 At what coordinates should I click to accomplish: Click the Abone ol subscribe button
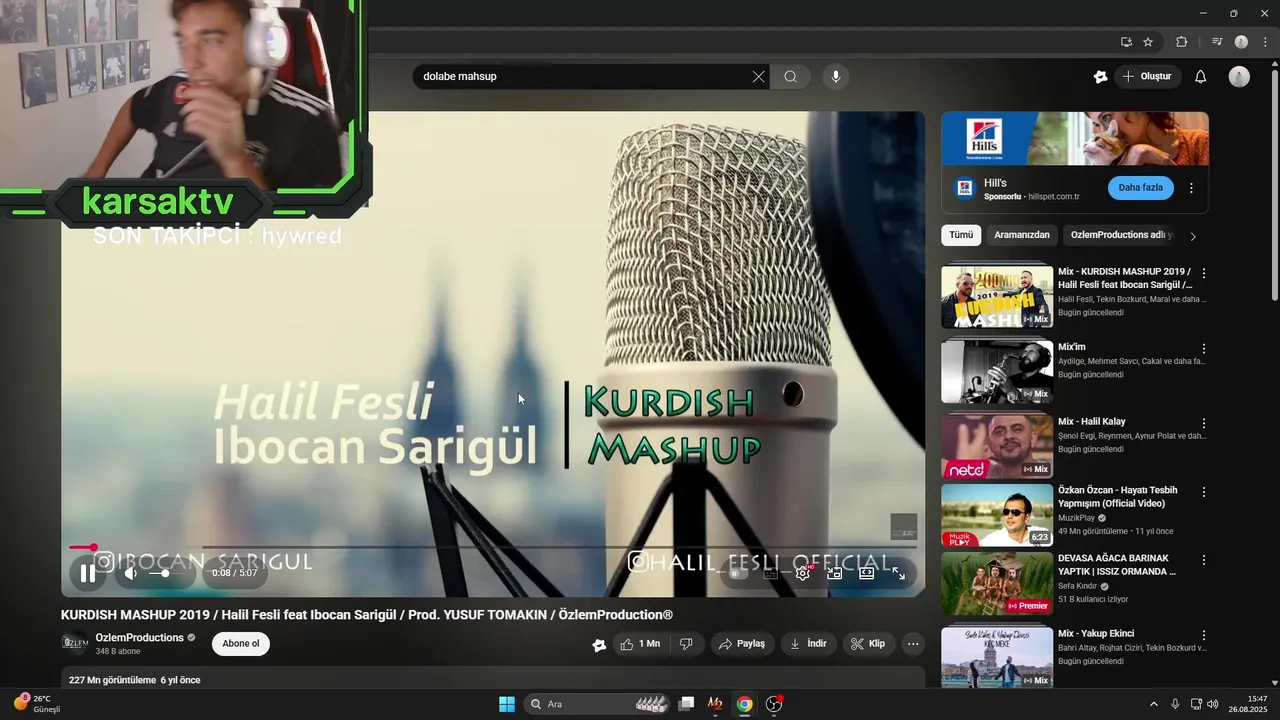coord(241,644)
